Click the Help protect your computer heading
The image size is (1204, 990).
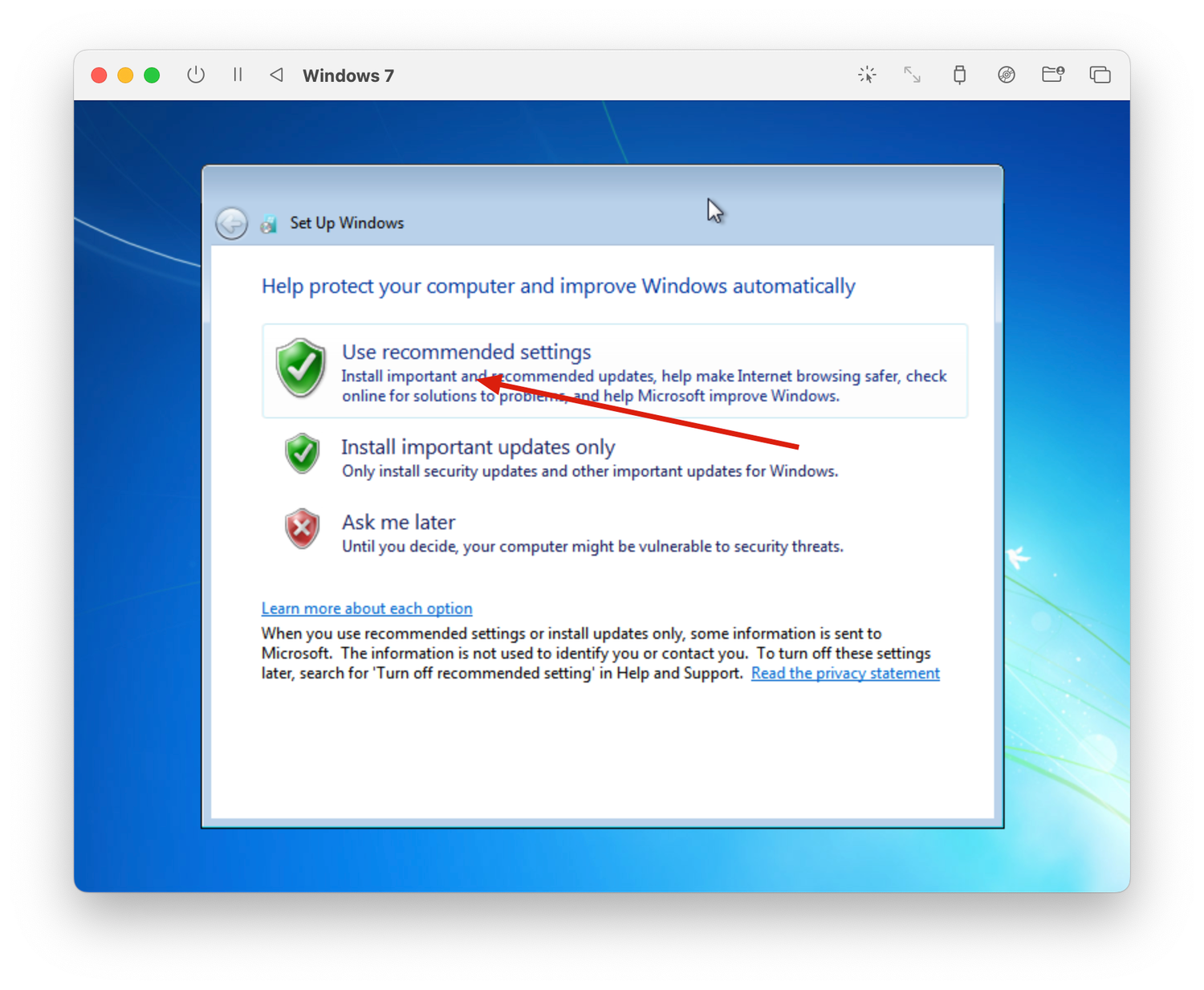[559, 286]
